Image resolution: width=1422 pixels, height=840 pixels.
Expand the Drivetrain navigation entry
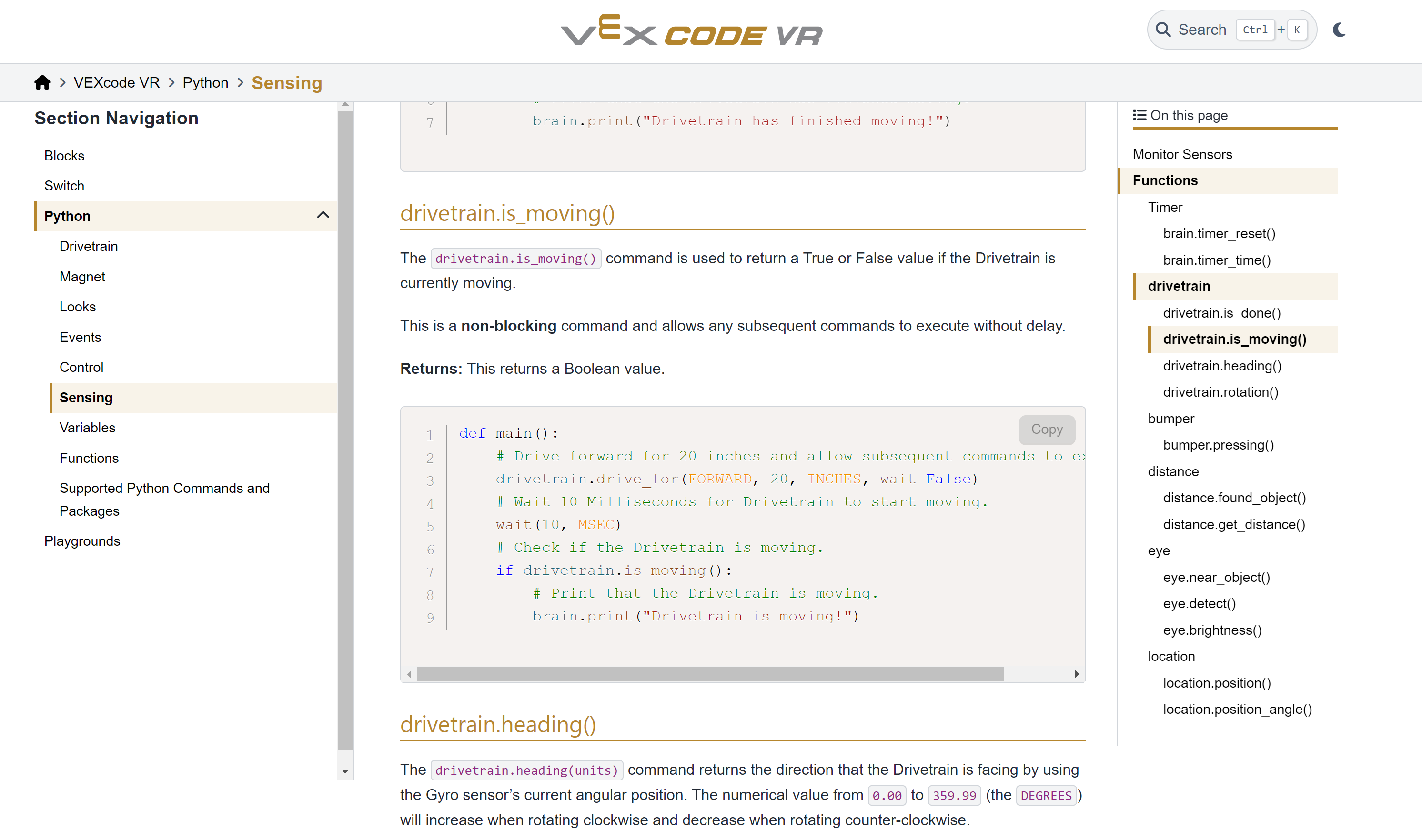[88, 246]
